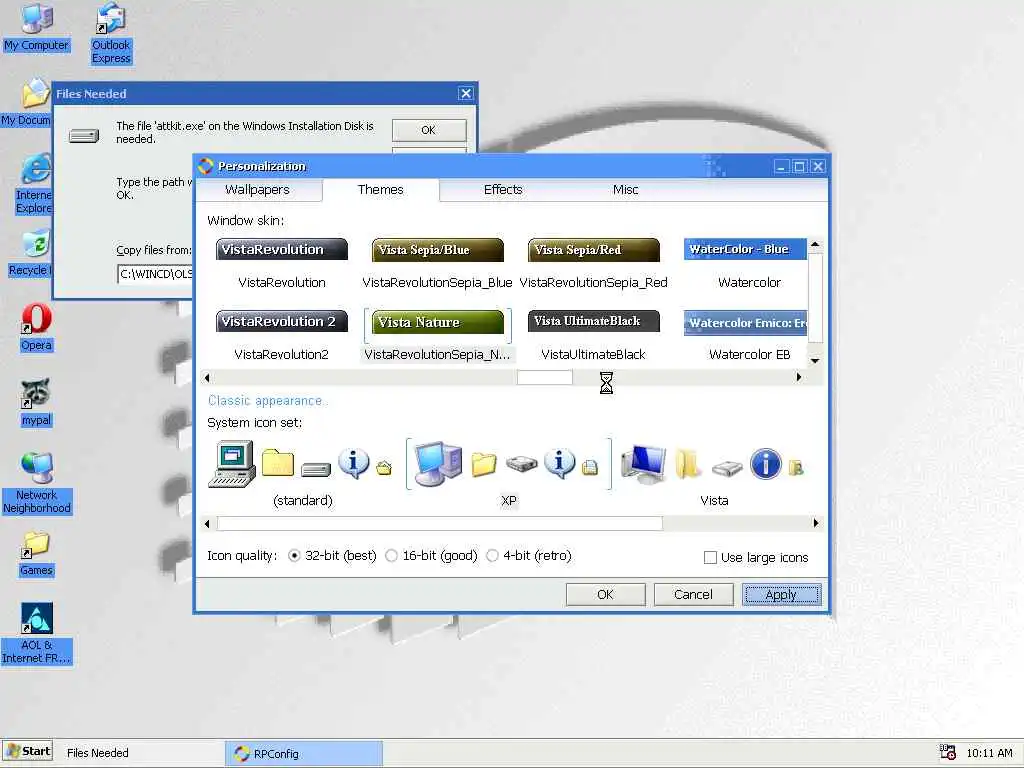1024x768 pixels.
Task: Choose the Vista Sepia/Blue window skin
Action: [x=438, y=249]
